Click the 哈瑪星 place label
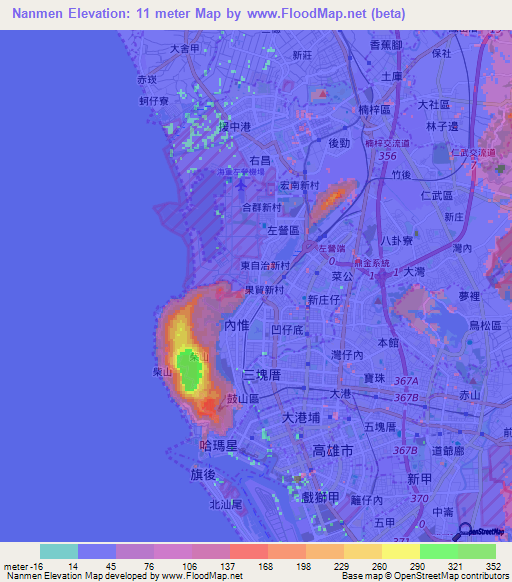 click(x=218, y=445)
